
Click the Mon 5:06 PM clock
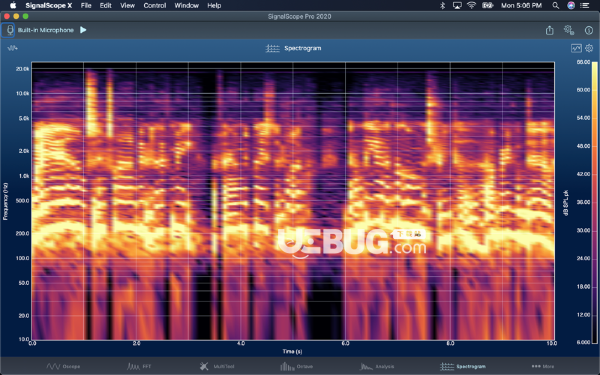[522, 5]
